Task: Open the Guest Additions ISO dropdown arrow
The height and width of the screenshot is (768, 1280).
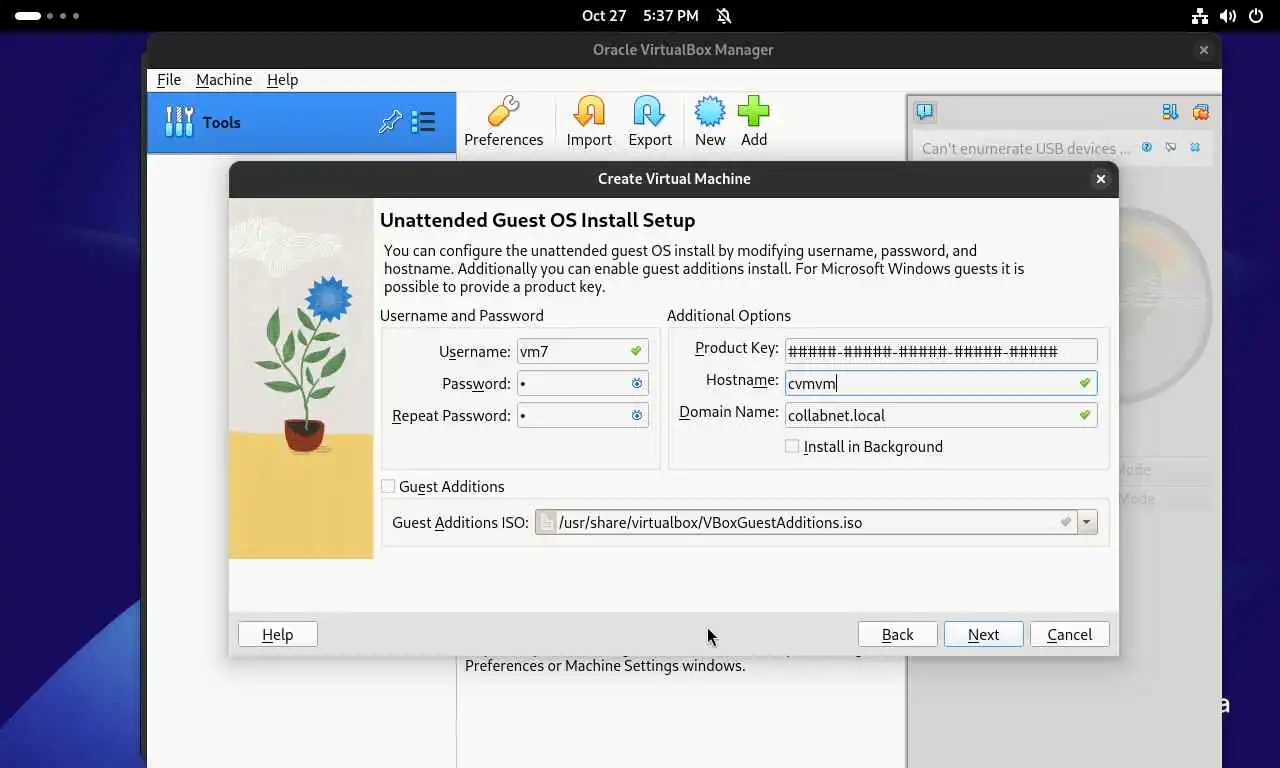Action: click(1087, 522)
